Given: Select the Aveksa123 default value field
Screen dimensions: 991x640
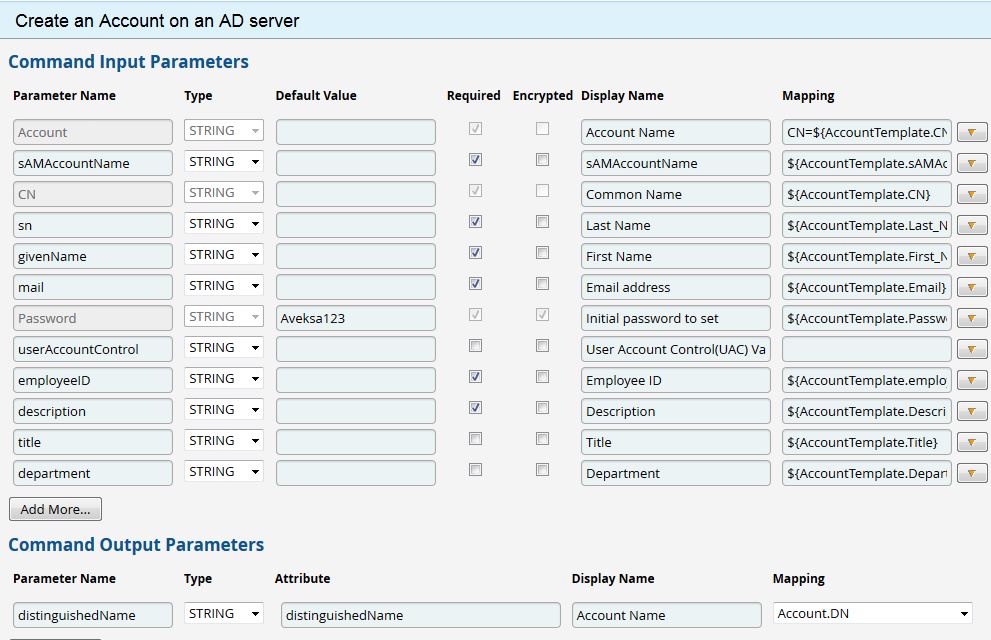Looking at the screenshot, I should click(x=355, y=318).
